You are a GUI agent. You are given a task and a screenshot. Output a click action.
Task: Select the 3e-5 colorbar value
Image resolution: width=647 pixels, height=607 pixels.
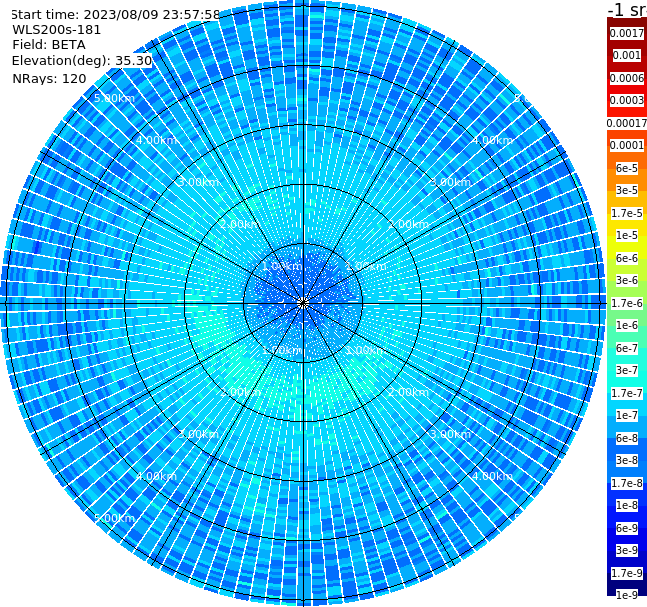tap(627, 190)
